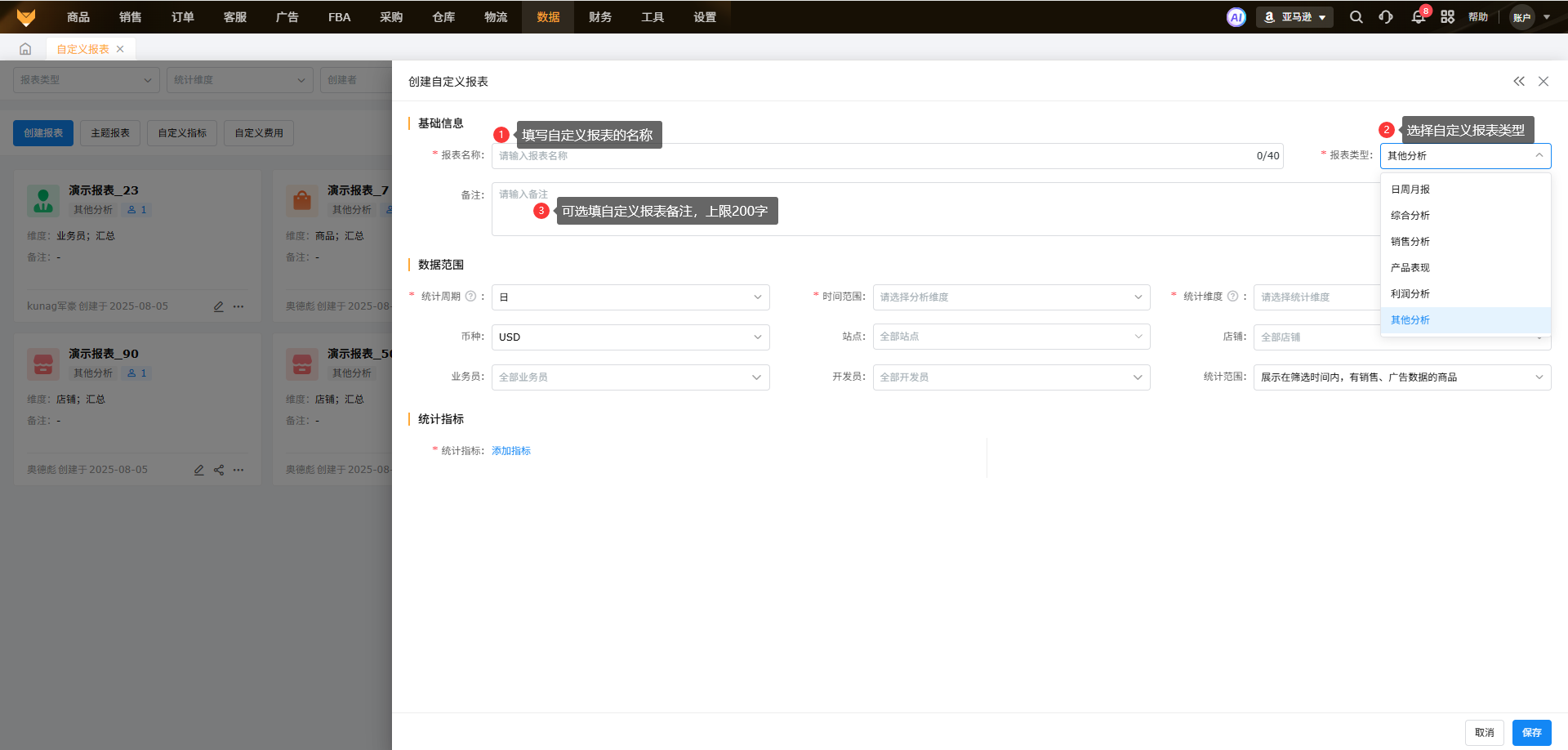Click the 取消 button
Viewport: 1568px width, 750px height.
1485,733
